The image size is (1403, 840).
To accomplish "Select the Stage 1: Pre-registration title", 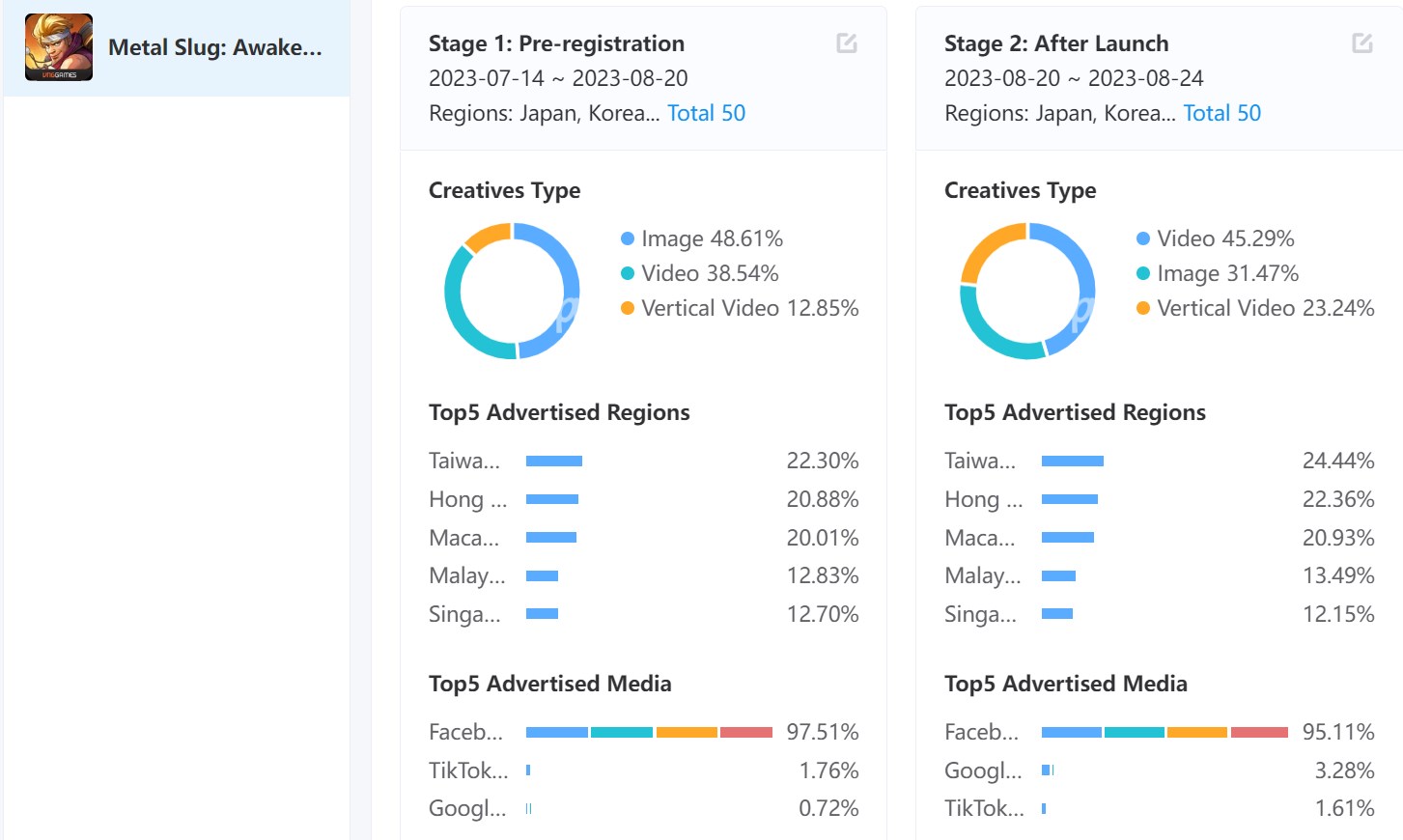I will (x=556, y=43).
